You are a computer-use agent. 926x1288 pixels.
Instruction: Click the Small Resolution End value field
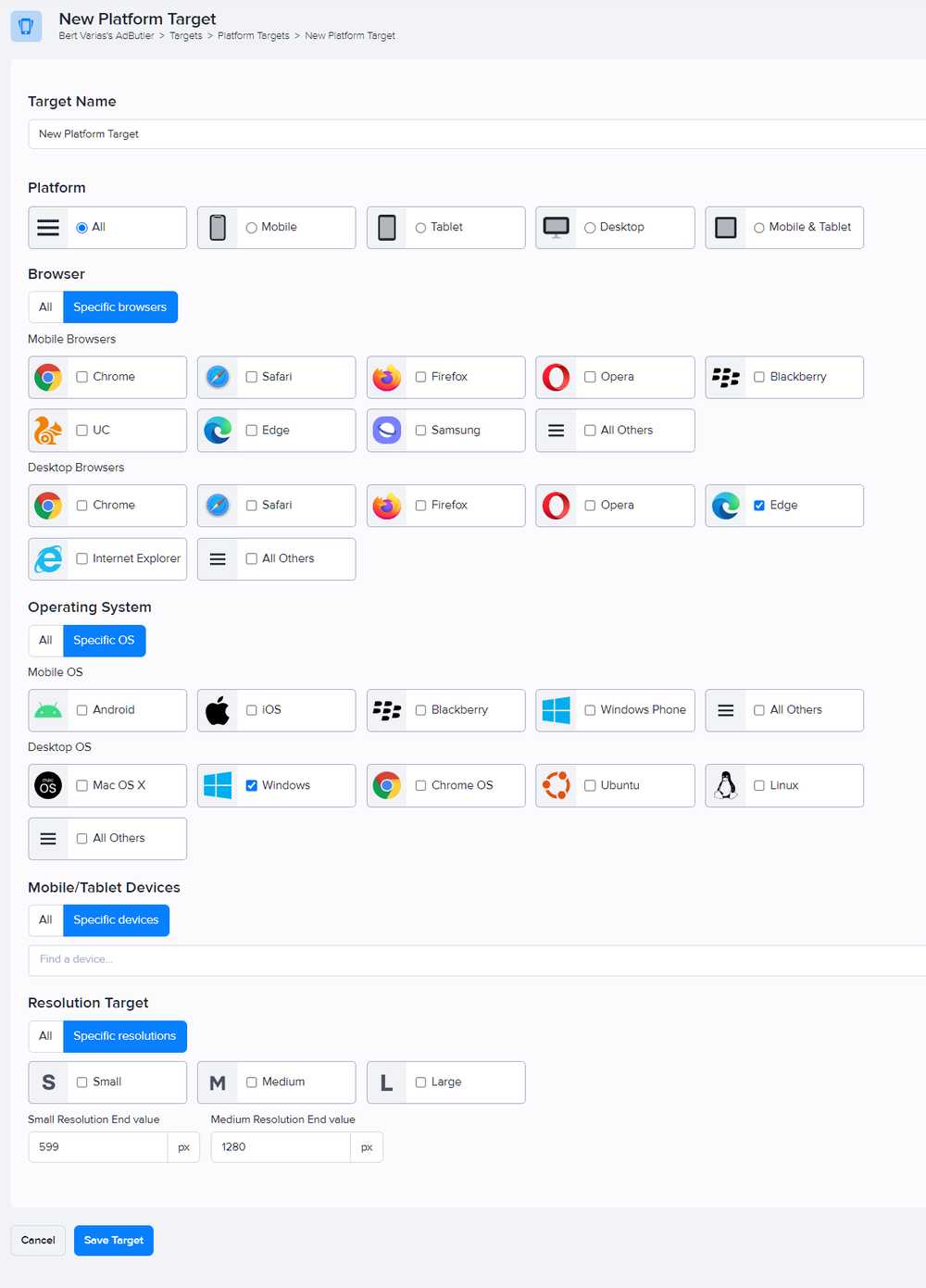point(98,1147)
